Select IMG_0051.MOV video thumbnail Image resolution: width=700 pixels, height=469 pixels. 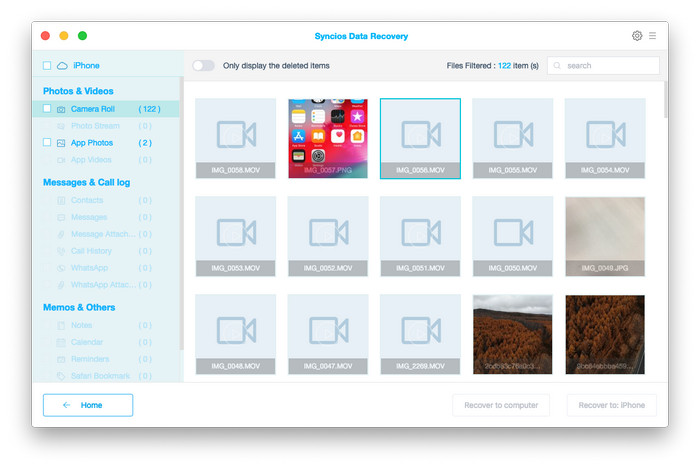pyautogui.click(x=420, y=237)
